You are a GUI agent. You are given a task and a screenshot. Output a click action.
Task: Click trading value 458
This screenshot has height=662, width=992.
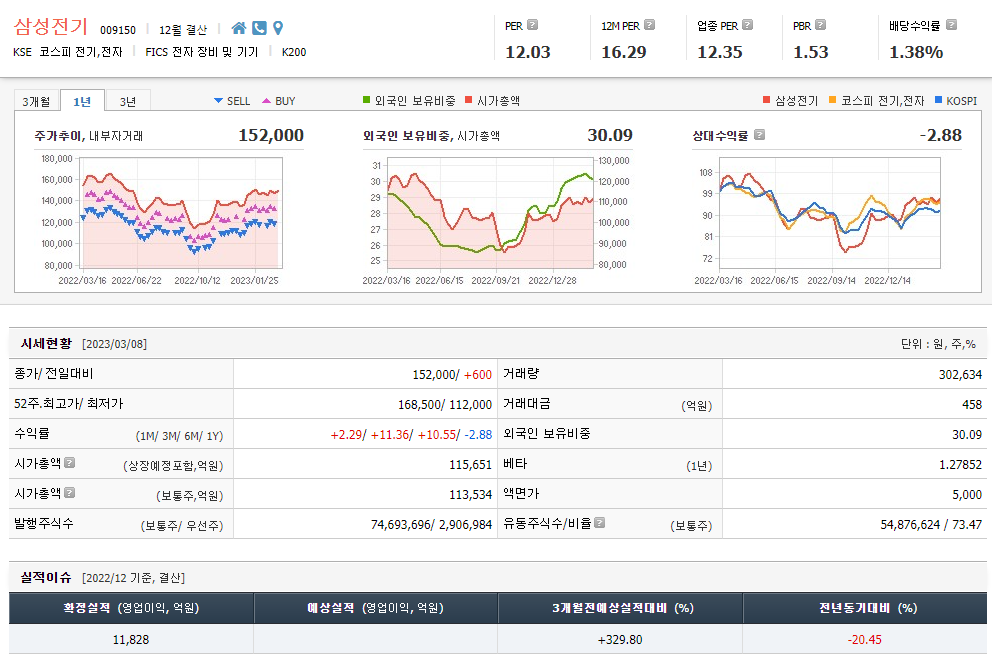[972, 404]
